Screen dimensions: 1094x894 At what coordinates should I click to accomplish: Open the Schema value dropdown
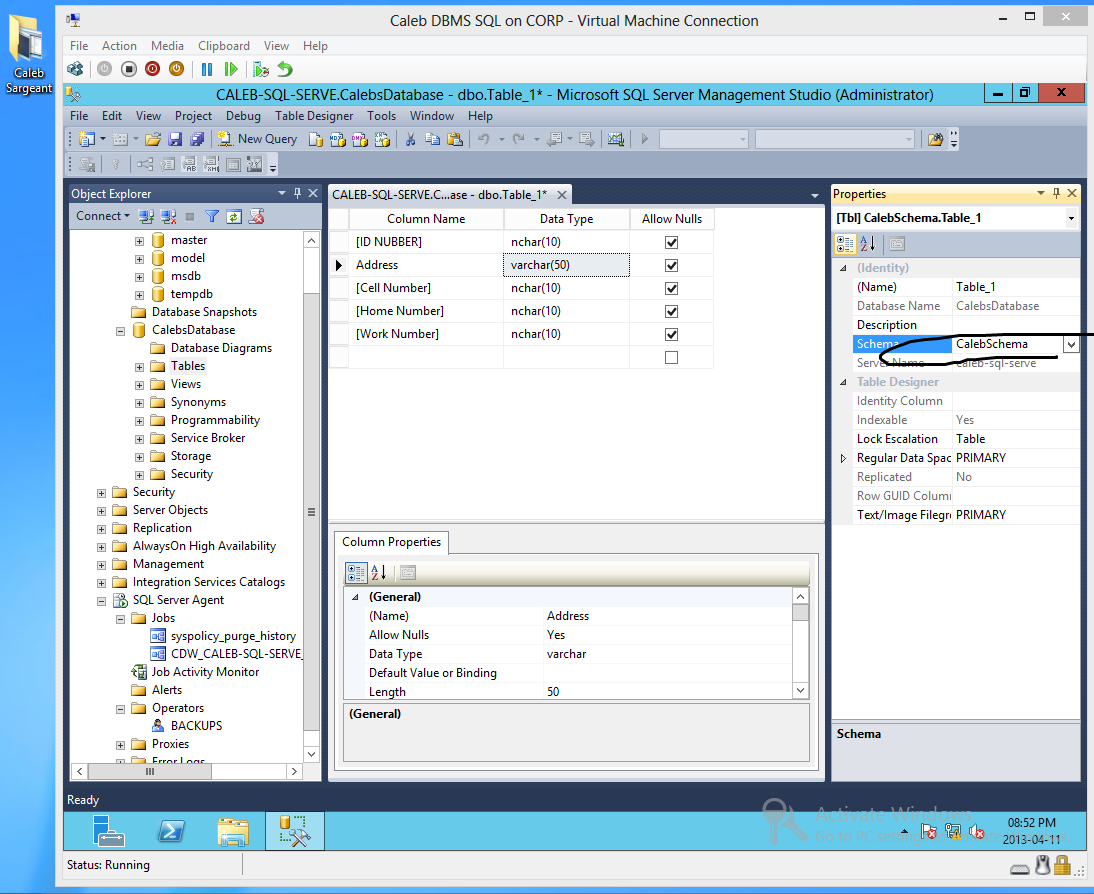click(x=1071, y=344)
